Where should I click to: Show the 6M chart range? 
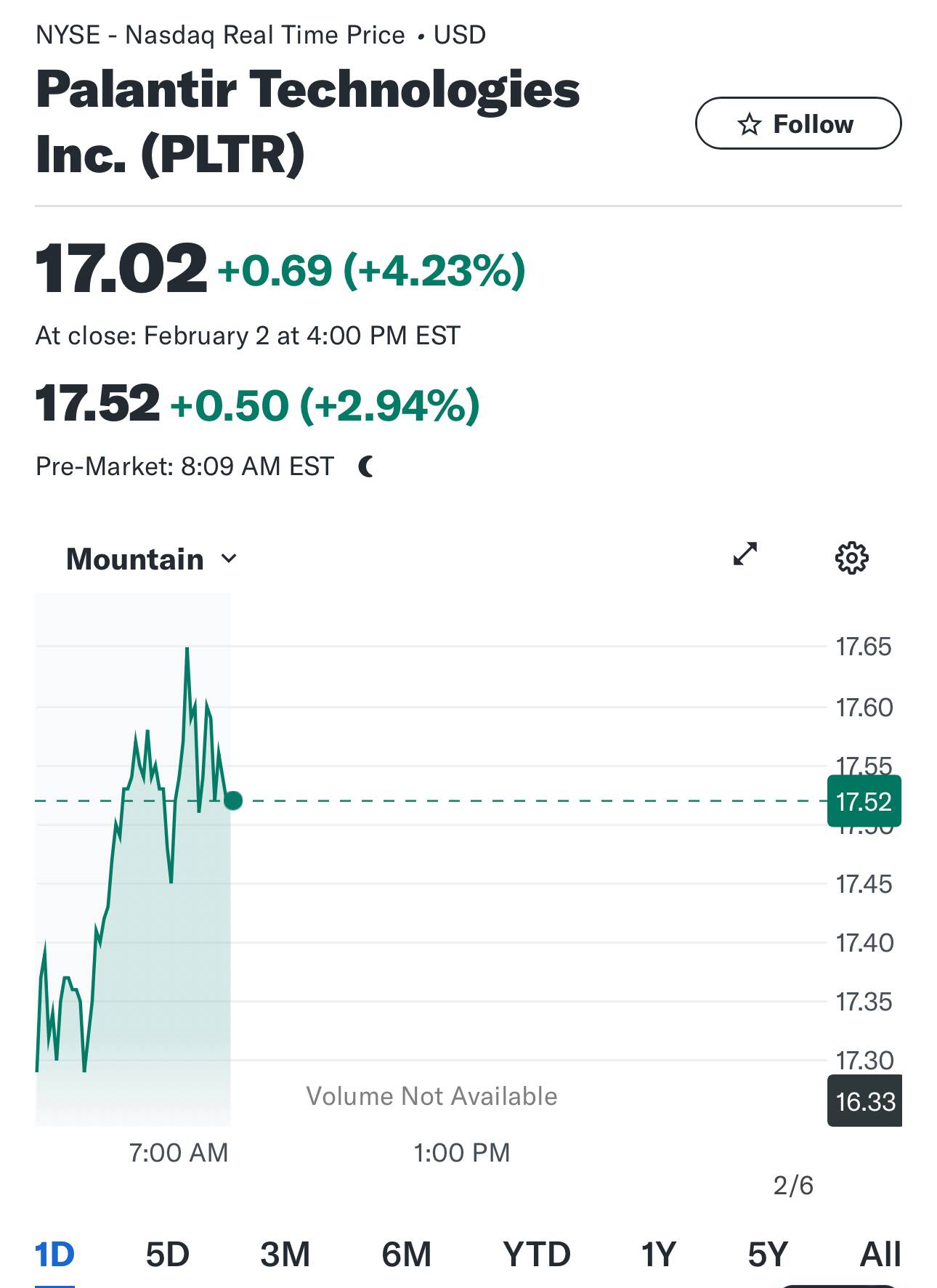coord(406,1255)
